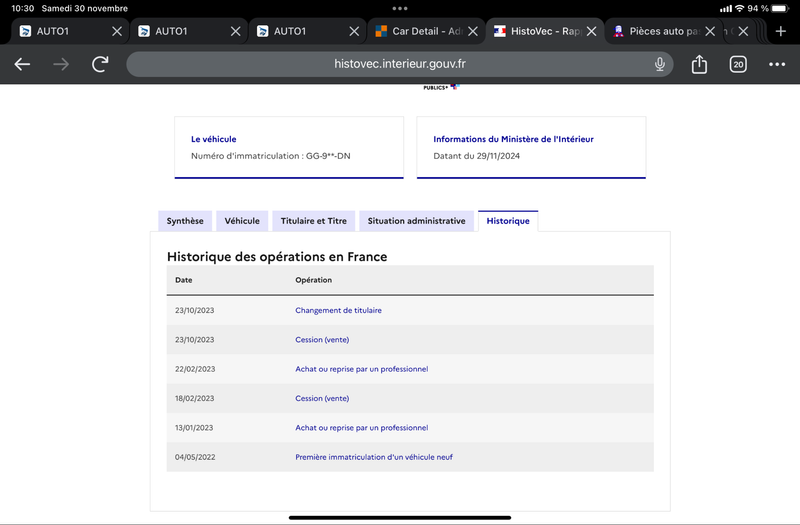
Task: Click the date 18/02/2023
Action: [x=194, y=398]
